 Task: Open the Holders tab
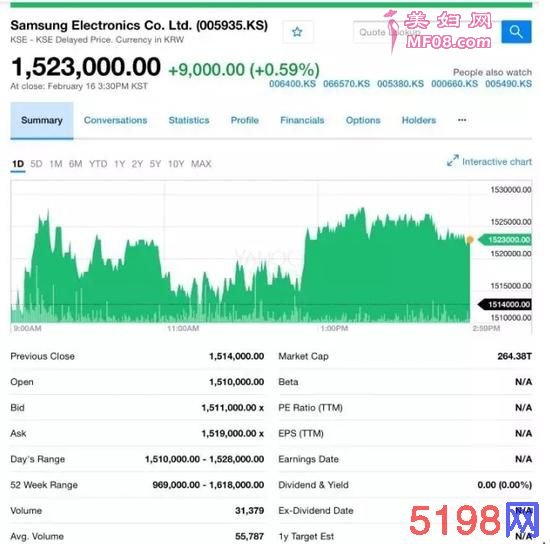pyautogui.click(x=418, y=120)
